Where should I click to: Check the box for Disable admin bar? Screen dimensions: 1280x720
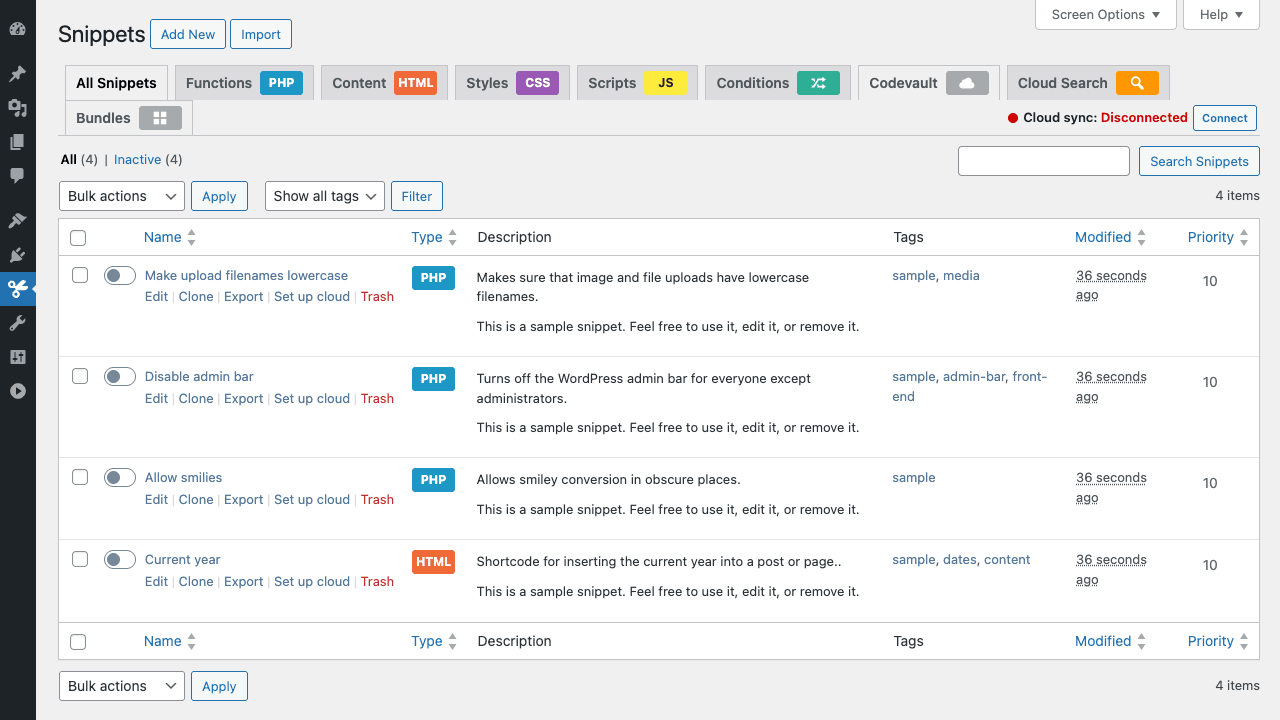[x=80, y=376]
